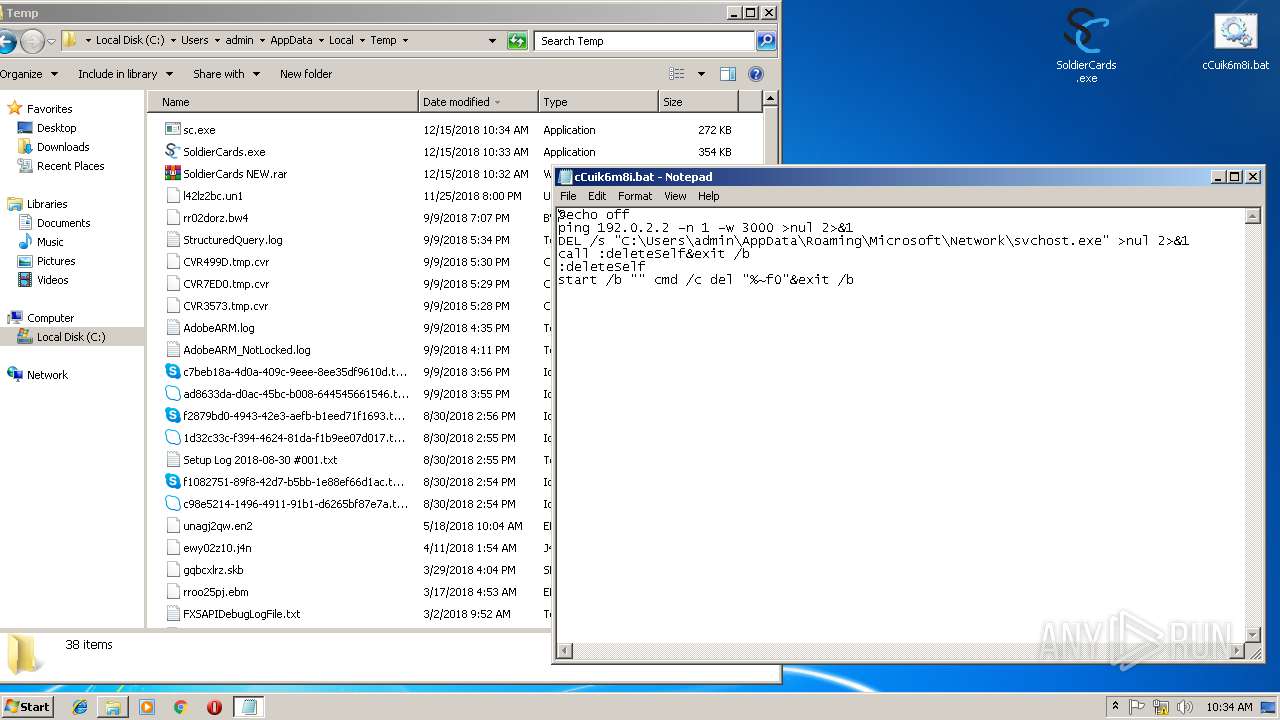Open media player from taskbar

147,707
